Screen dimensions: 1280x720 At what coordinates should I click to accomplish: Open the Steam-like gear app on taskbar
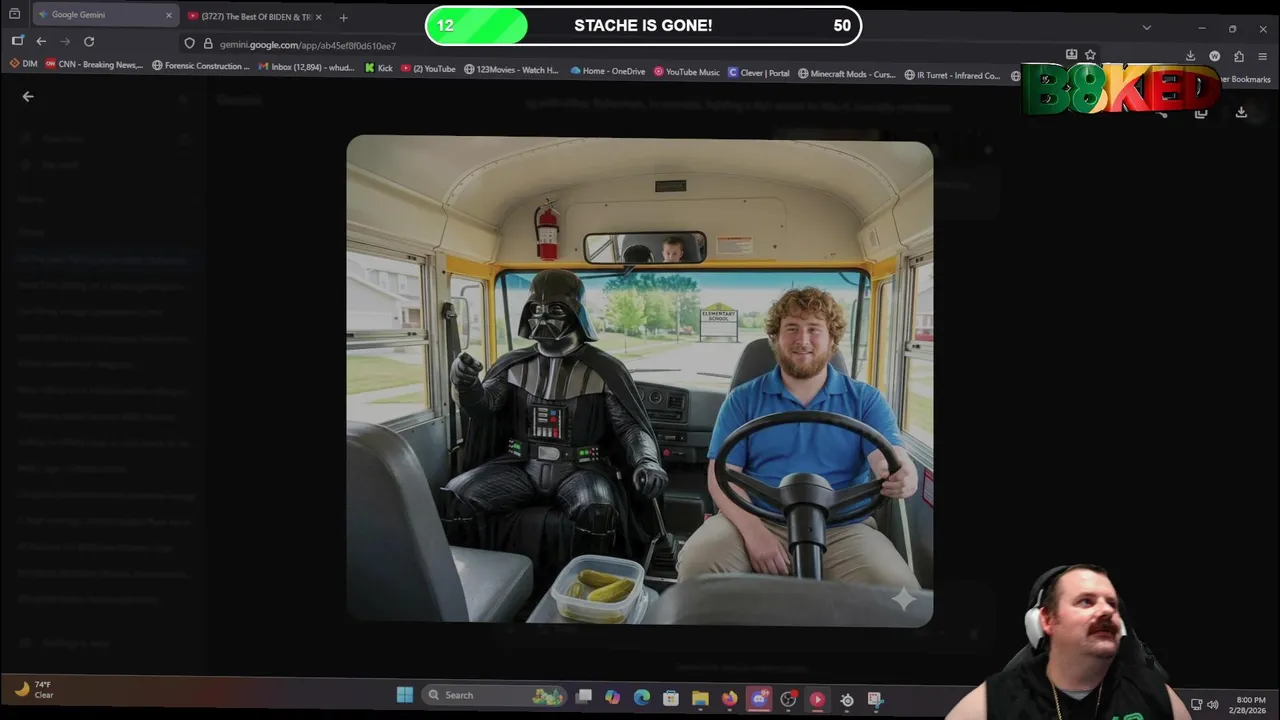click(x=846, y=700)
